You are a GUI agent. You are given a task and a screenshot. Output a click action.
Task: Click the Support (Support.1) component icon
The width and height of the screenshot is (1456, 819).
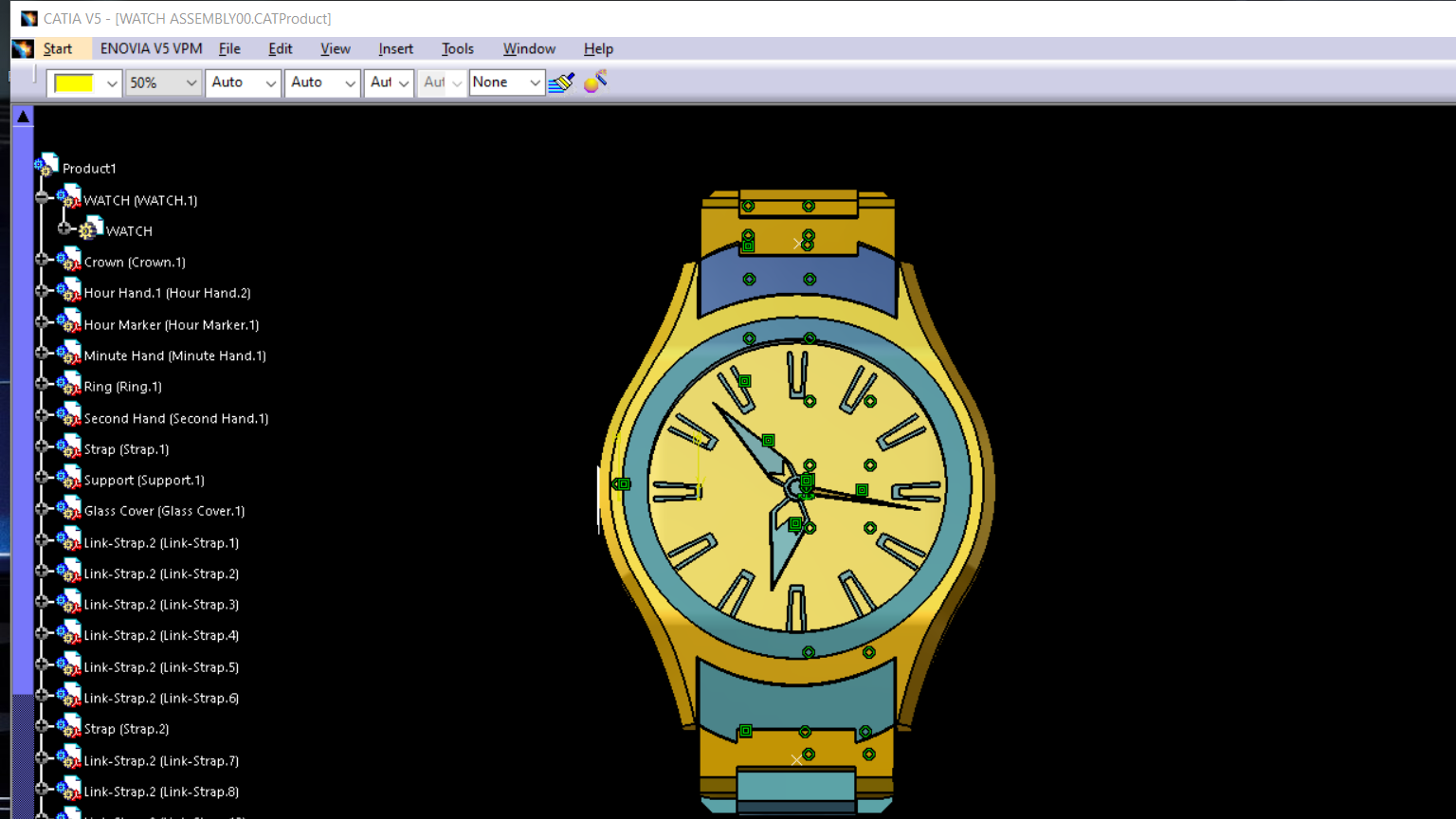point(68,478)
